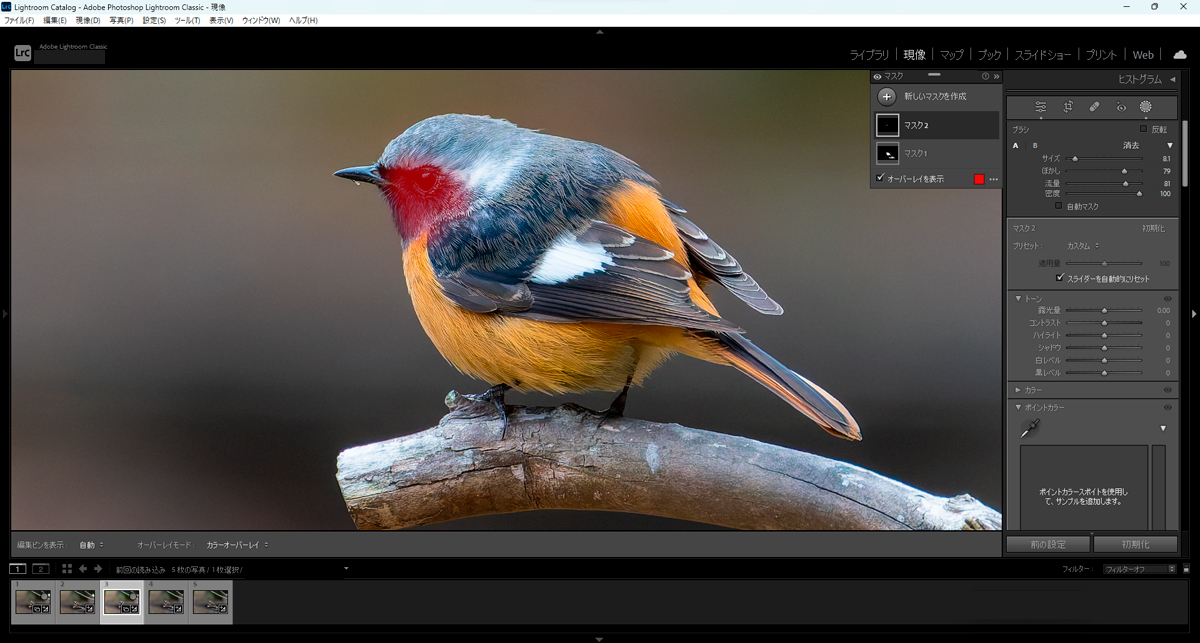Select the Edit sliders tool icon

(1041, 107)
